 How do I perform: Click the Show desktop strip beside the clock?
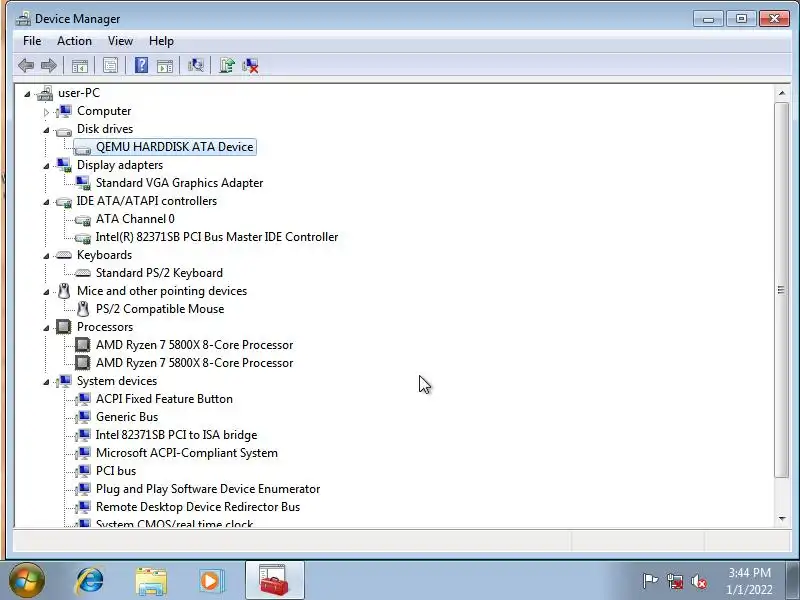[x=793, y=581]
